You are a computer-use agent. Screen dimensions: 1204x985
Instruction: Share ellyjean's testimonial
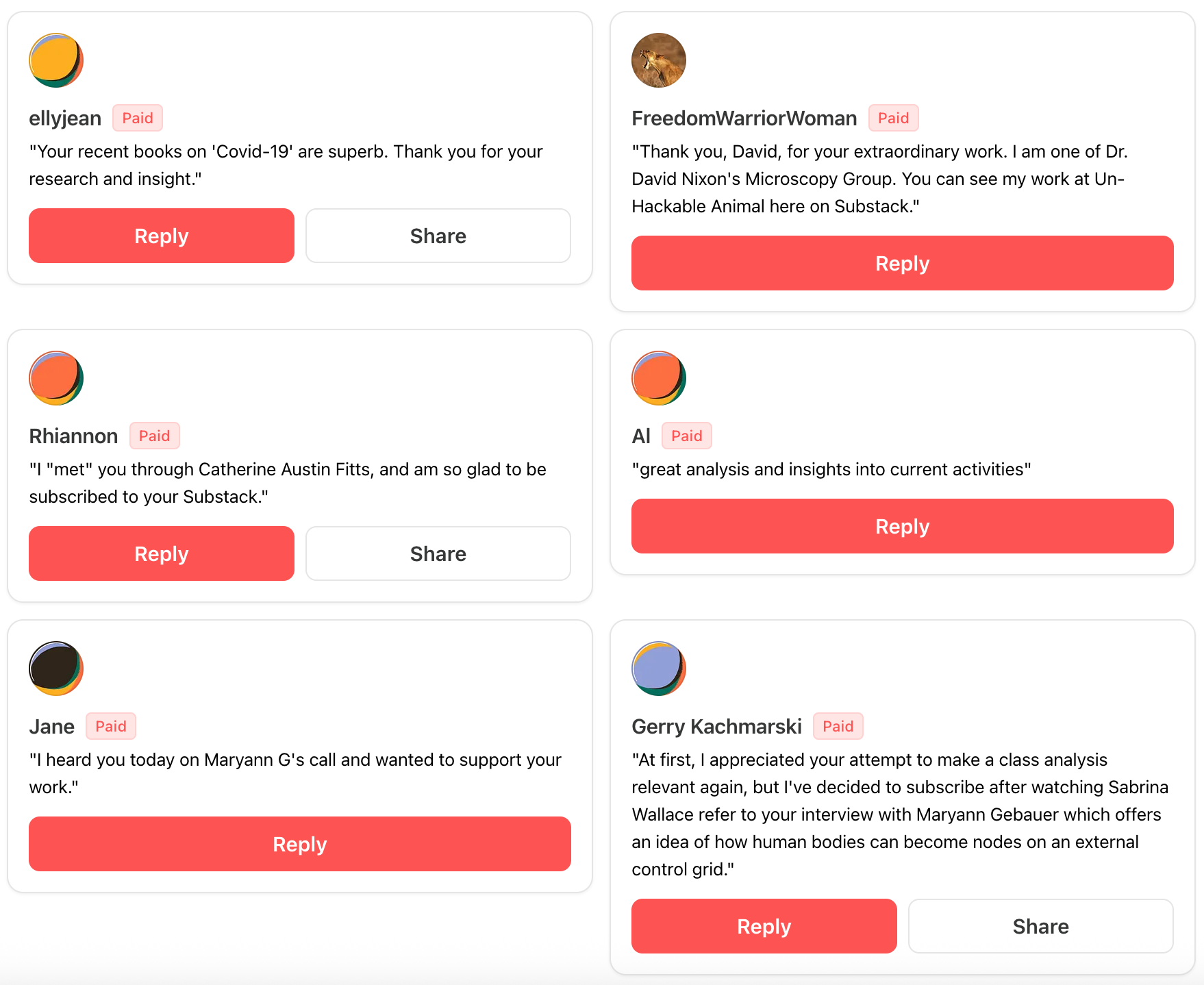pos(438,236)
